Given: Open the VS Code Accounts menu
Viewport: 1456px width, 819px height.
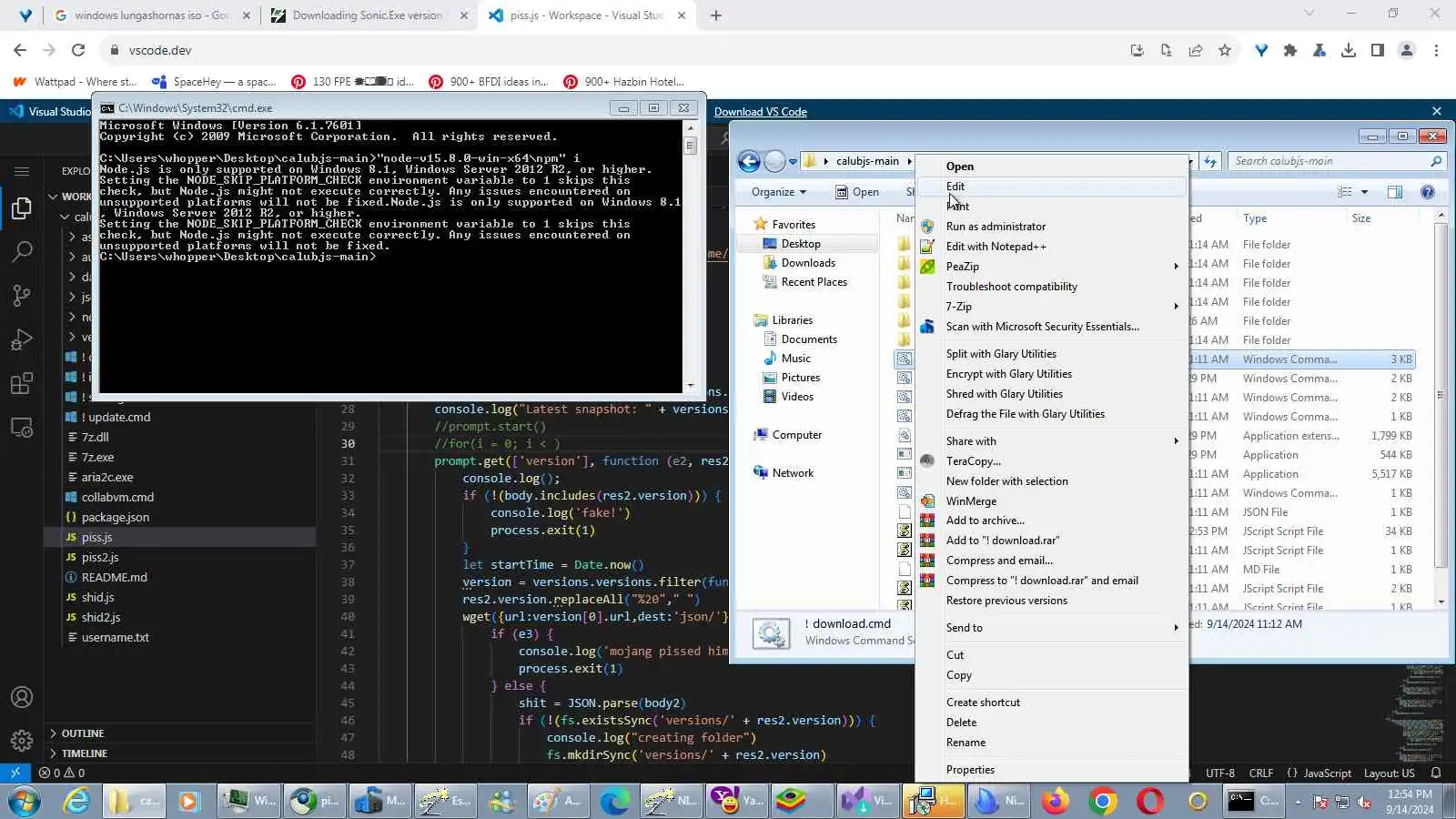Looking at the screenshot, I should tap(22, 698).
